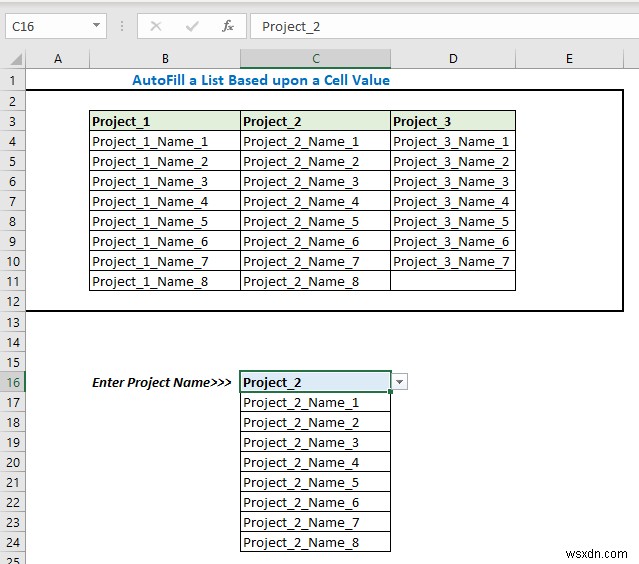The height and width of the screenshot is (564, 639).
Task: Select cell C16 containing Project_2
Action: point(315,382)
